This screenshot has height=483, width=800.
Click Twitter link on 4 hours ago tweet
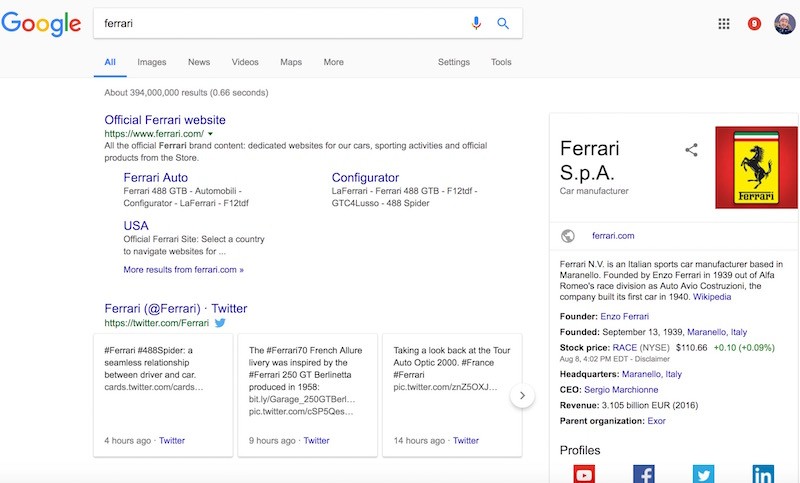coord(172,441)
